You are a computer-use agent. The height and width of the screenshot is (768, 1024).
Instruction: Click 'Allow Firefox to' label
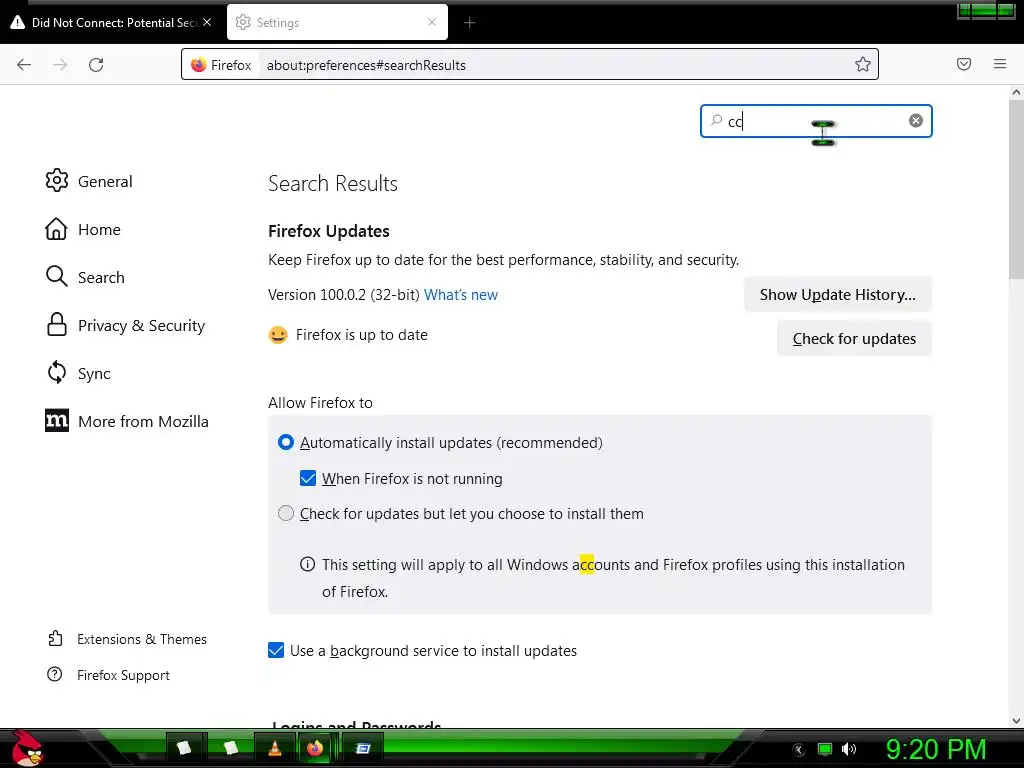pyautogui.click(x=320, y=403)
